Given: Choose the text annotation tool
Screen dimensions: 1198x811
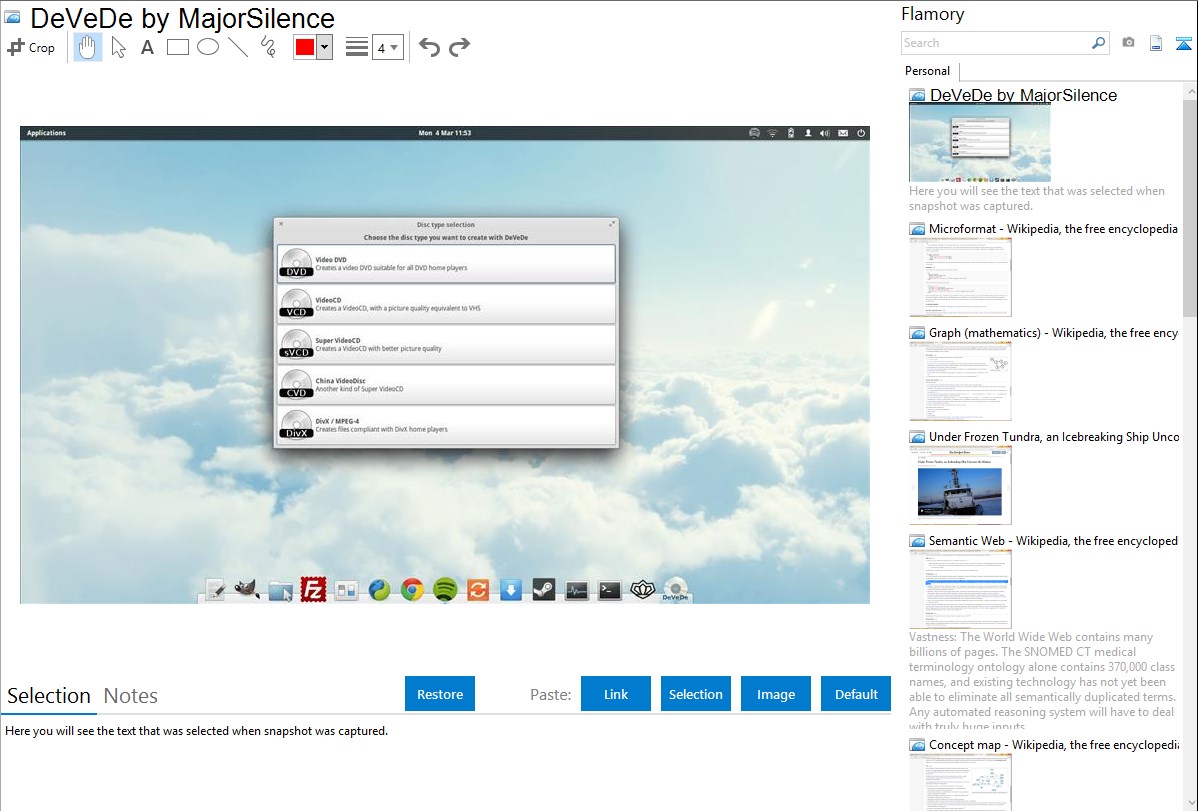Looking at the screenshot, I should pyautogui.click(x=147, y=47).
